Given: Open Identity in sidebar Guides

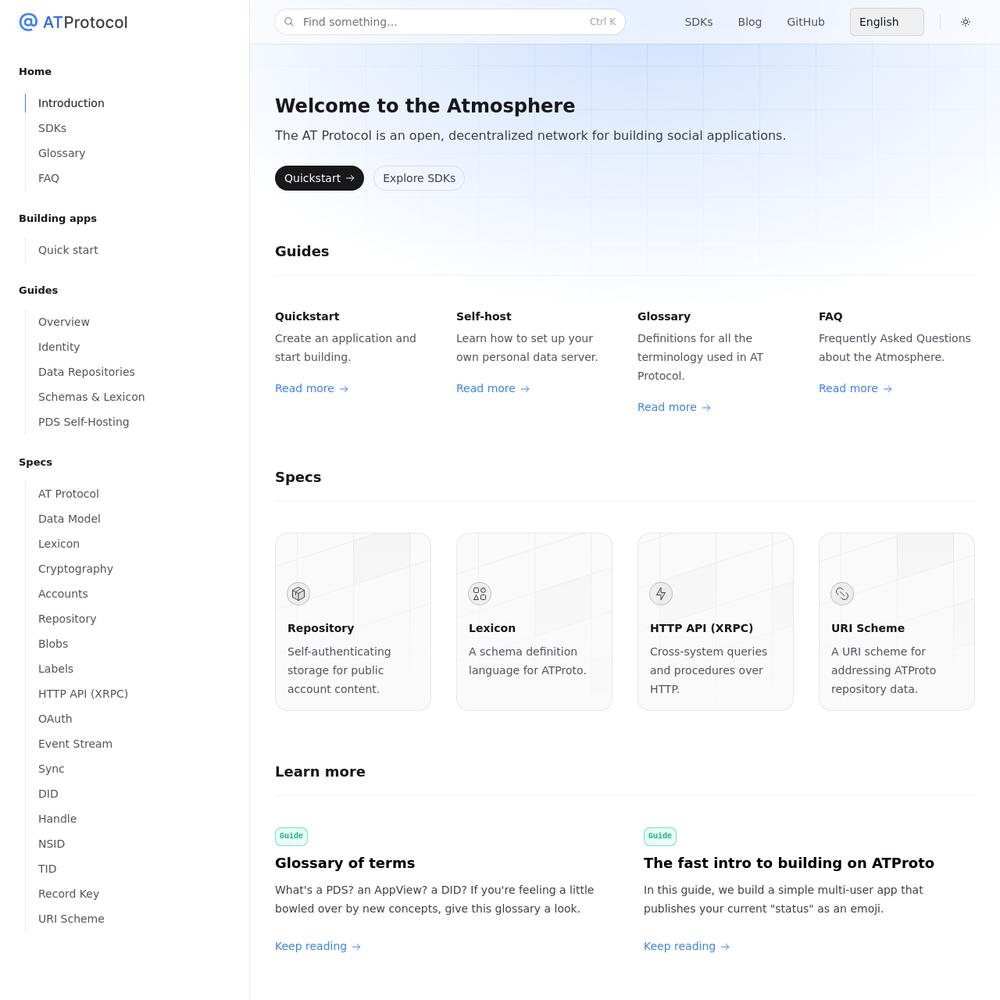Looking at the screenshot, I should point(59,347).
